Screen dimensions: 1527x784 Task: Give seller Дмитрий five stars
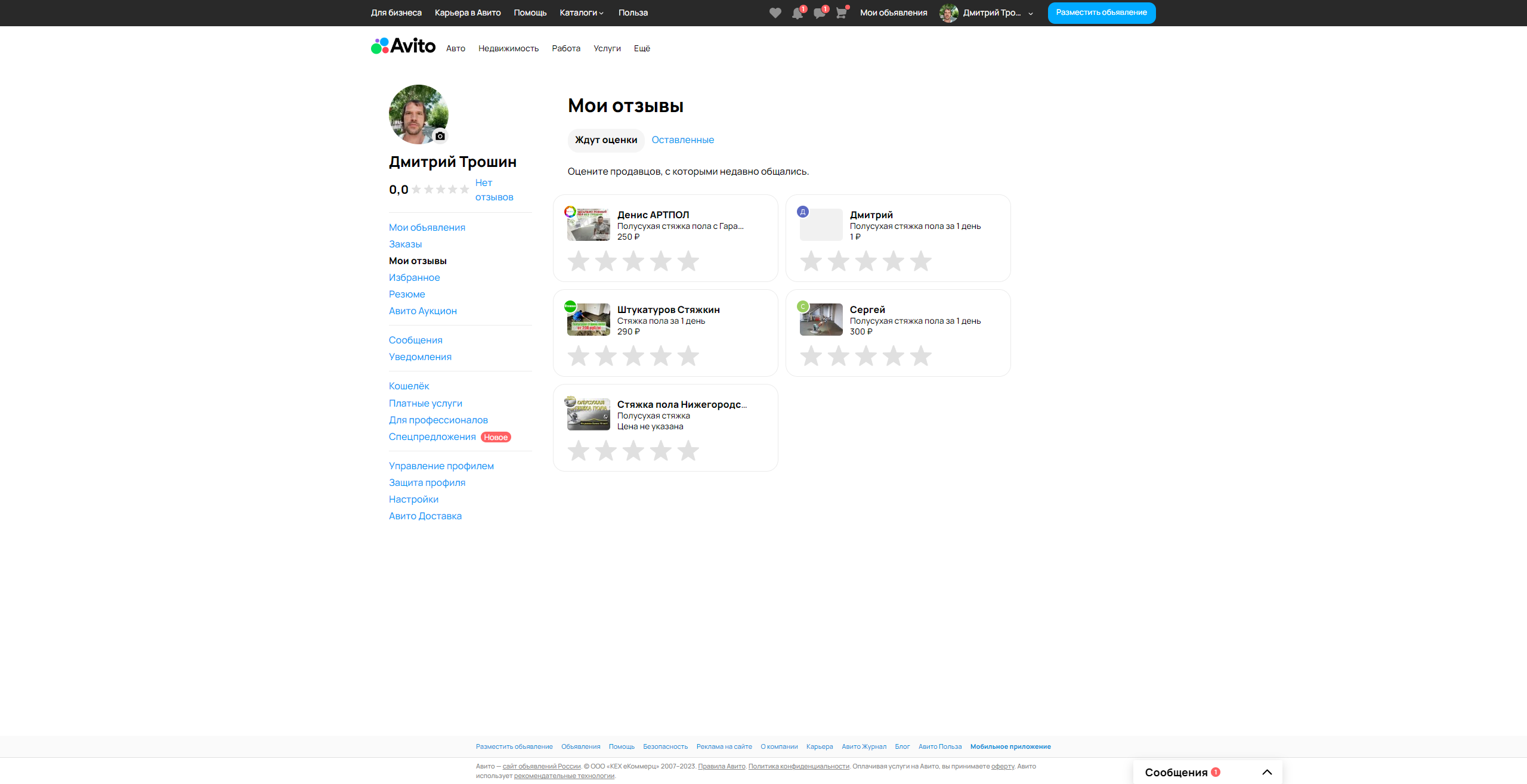coord(921,261)
